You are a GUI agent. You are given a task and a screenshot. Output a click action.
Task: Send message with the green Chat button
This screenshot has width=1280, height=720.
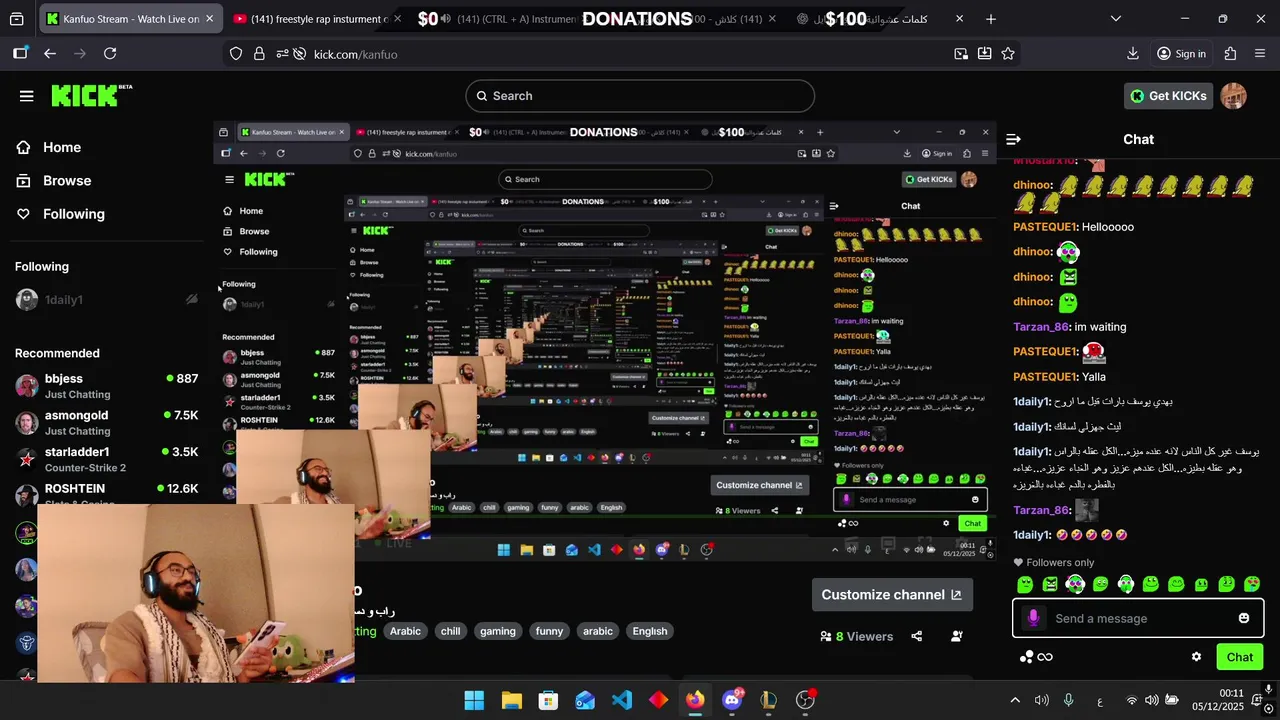[1239, 657]
